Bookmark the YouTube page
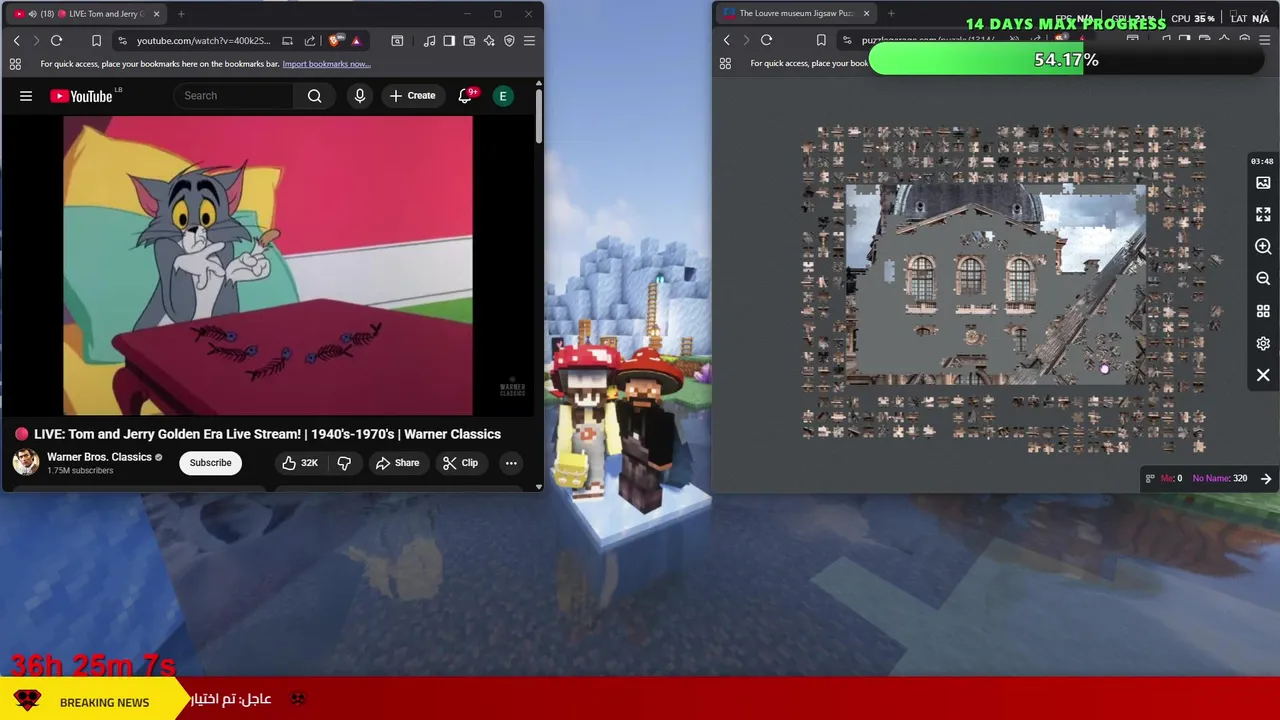Screen dimensions: 1280x720 [x=96, y=41]
